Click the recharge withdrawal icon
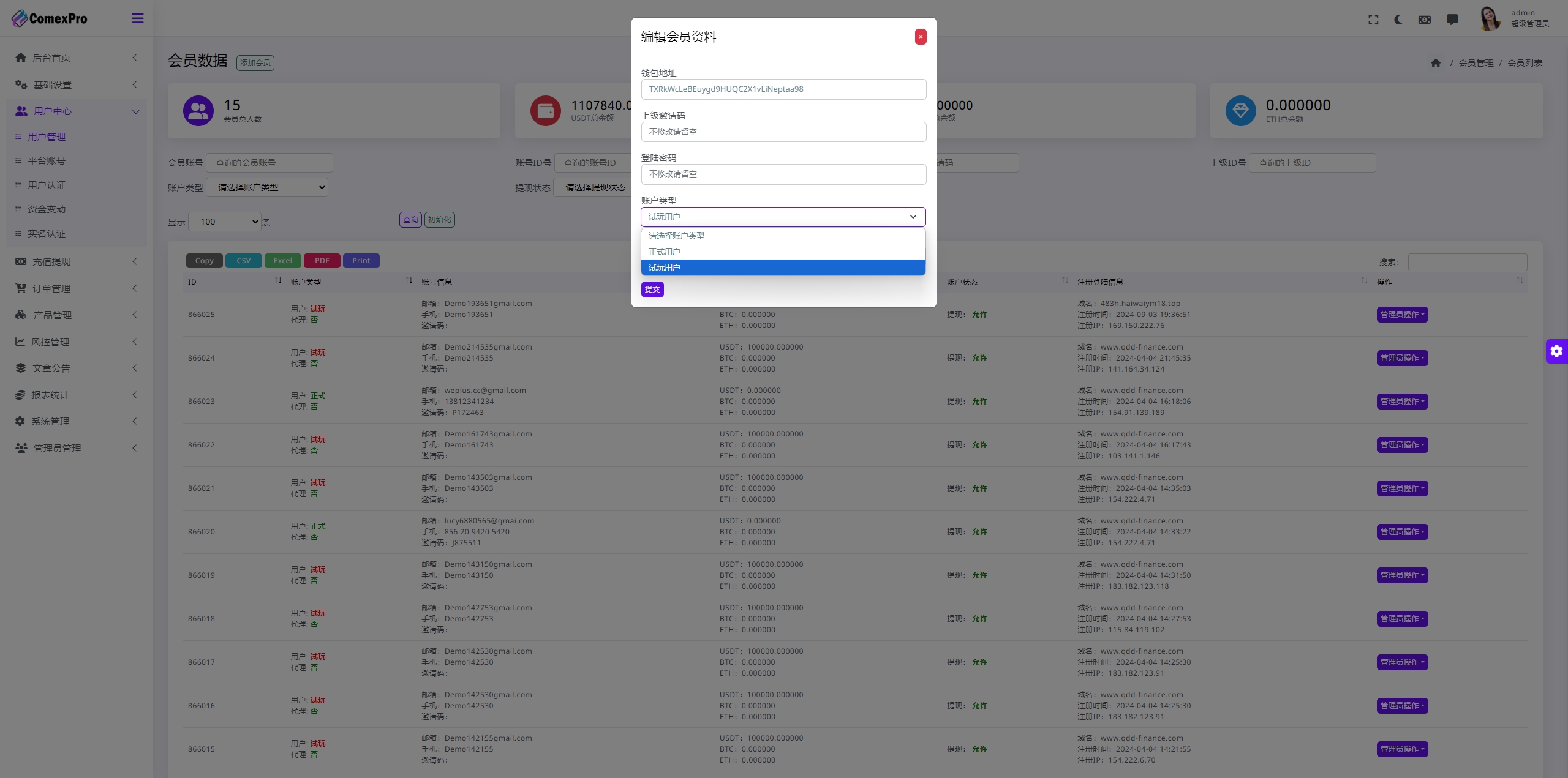 [x=20, y=261]
